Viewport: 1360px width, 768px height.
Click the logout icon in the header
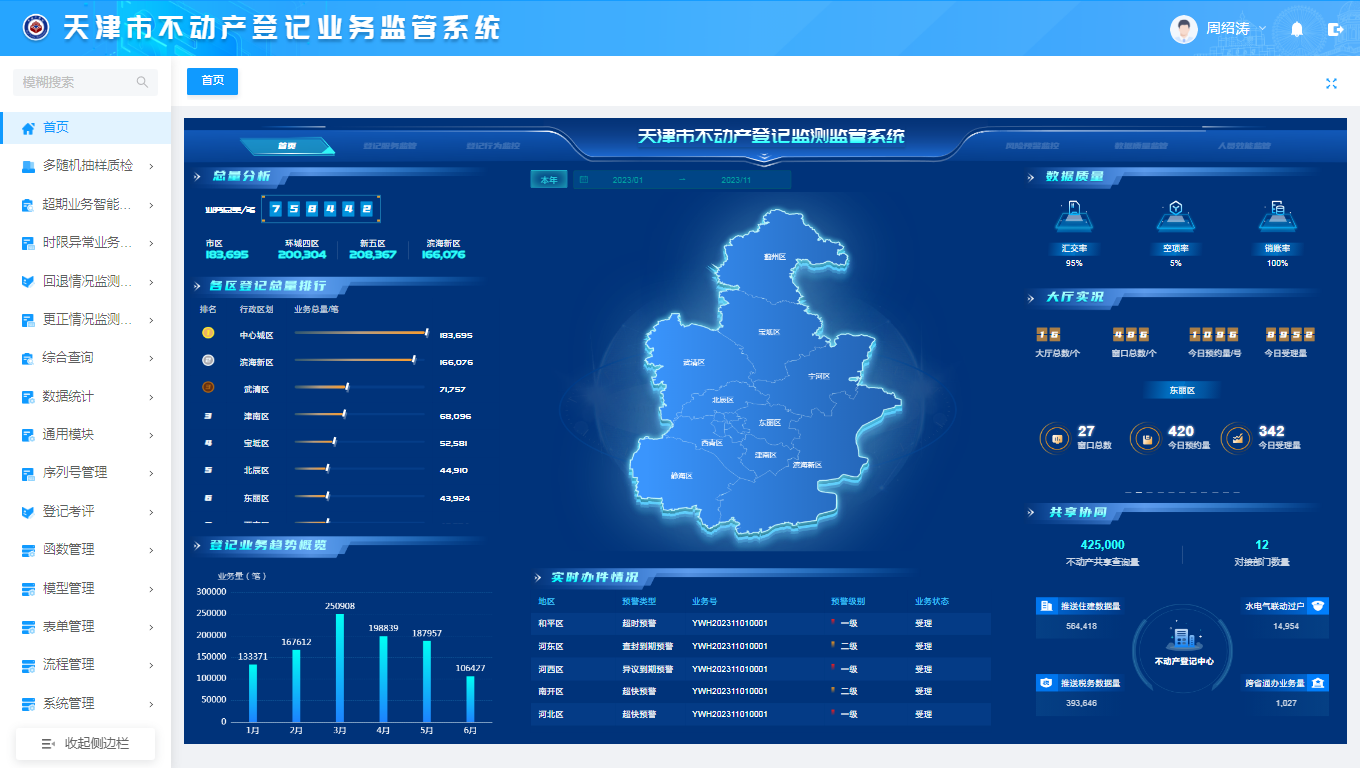(x=1335, y=29)
